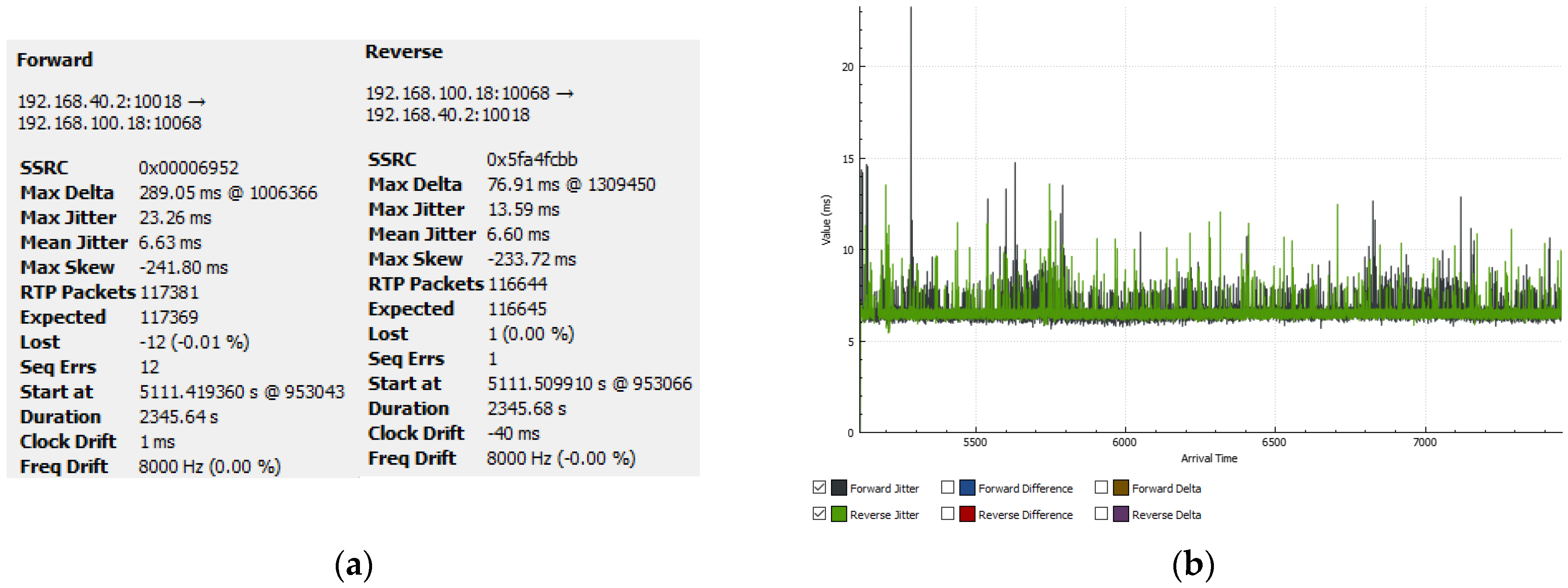This screenshot has height=588, width=1568.
Task: Uncheck the Reverse Jitter checkbox
Action: [819, 514]
